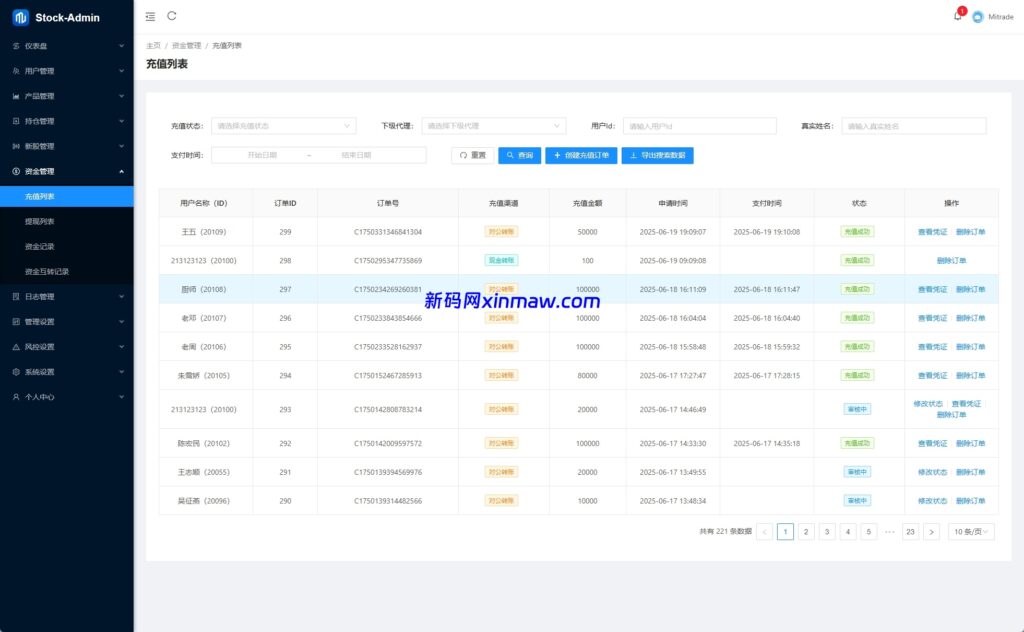Click the 创建充值订单 button

[581, 156]
